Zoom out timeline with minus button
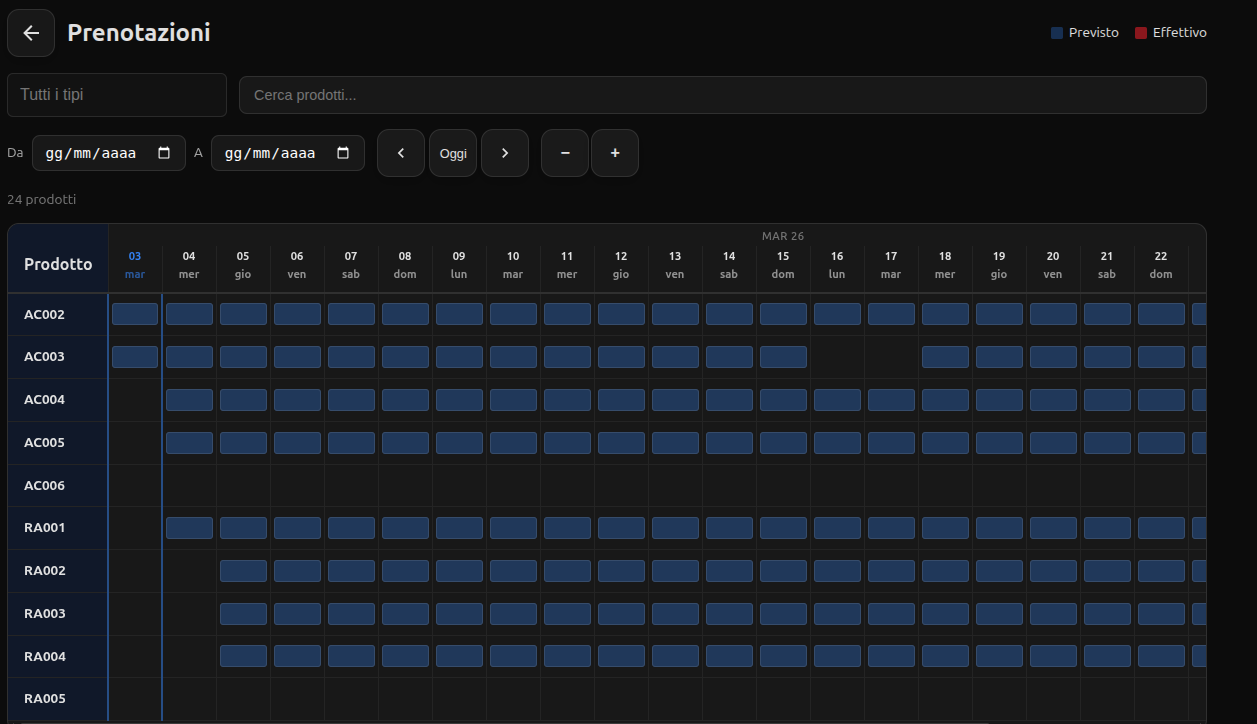 coord(565,153)
